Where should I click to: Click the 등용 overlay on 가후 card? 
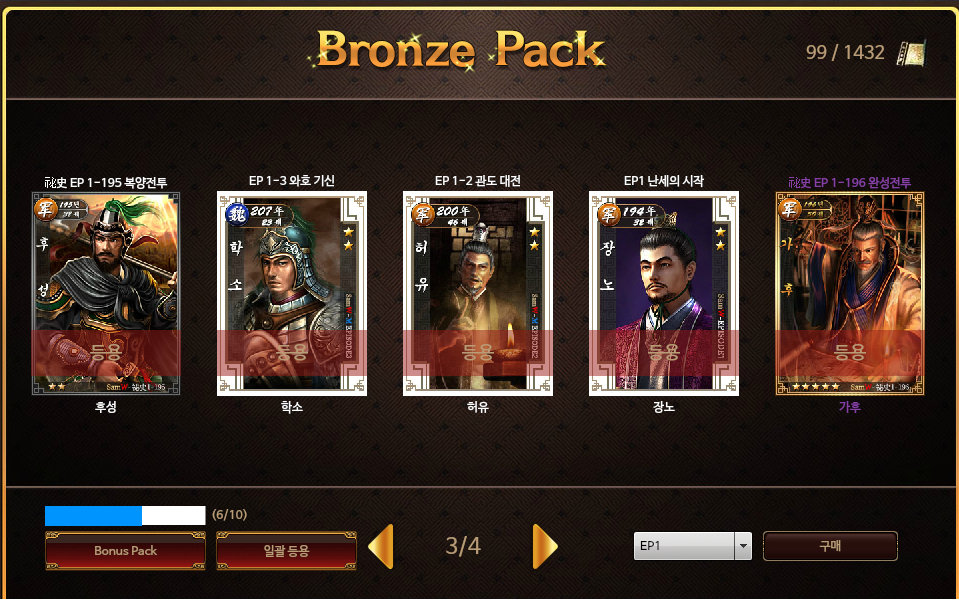(x=850, y=353)
